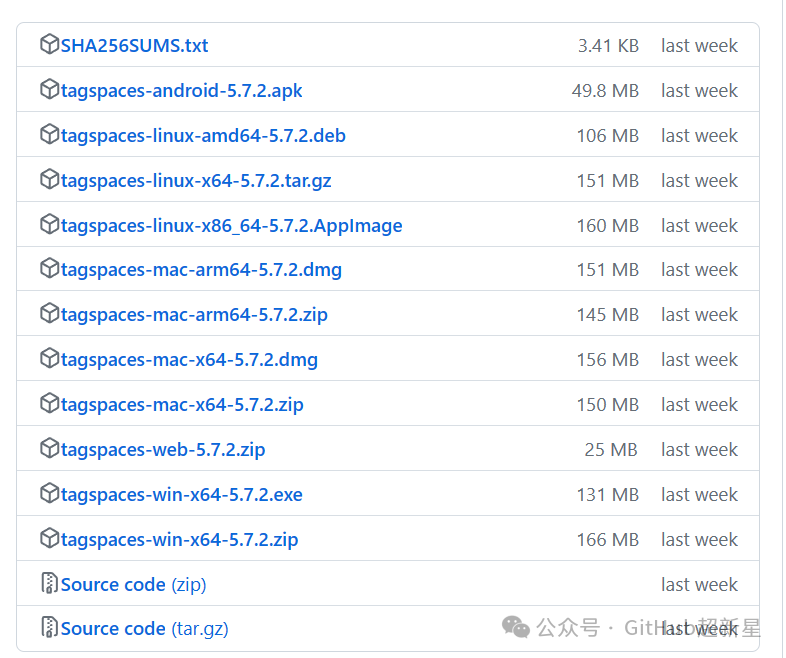Viewport: 786px width, 658px height.
Task: Download tagspaces-mac-arm64-5.7.2.zip
Action: pyautogui.click(x=194, y=315)
